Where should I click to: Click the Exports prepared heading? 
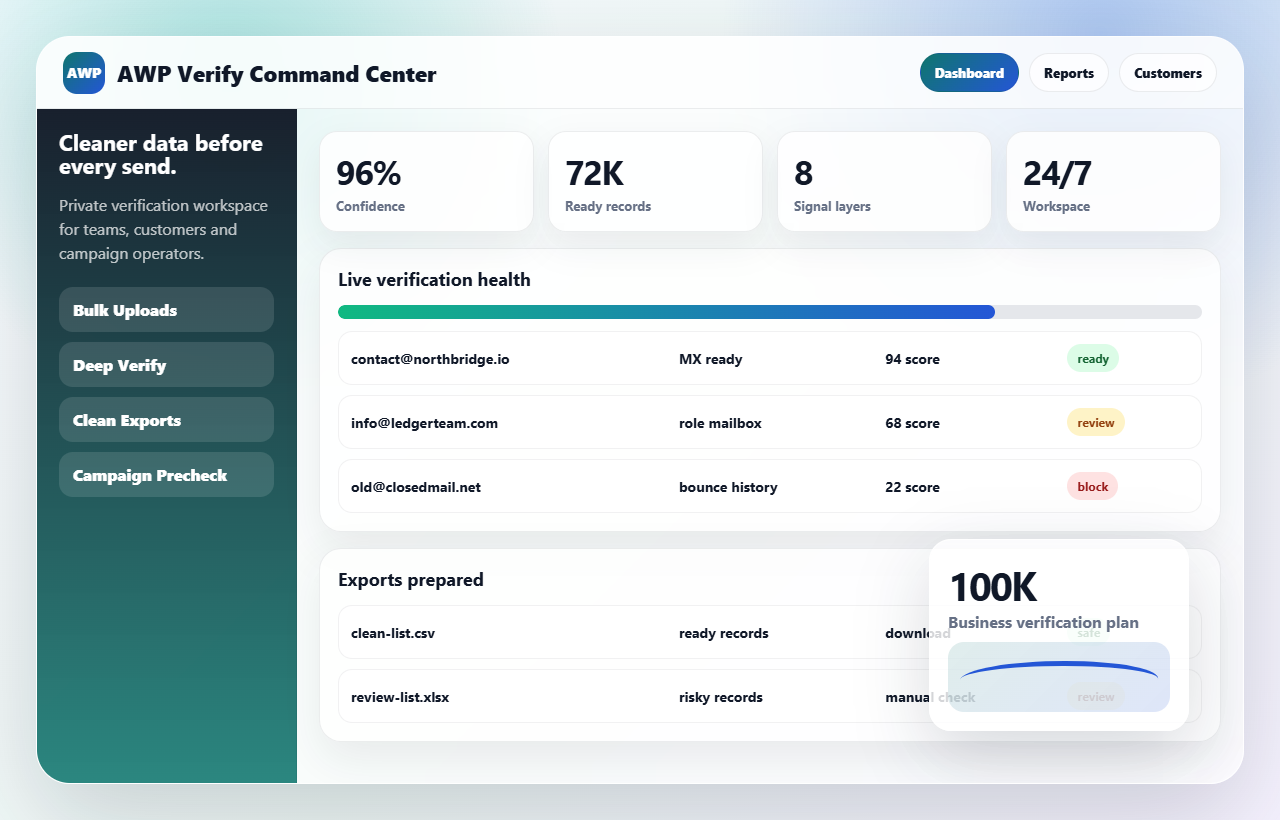tap(411, 580)
